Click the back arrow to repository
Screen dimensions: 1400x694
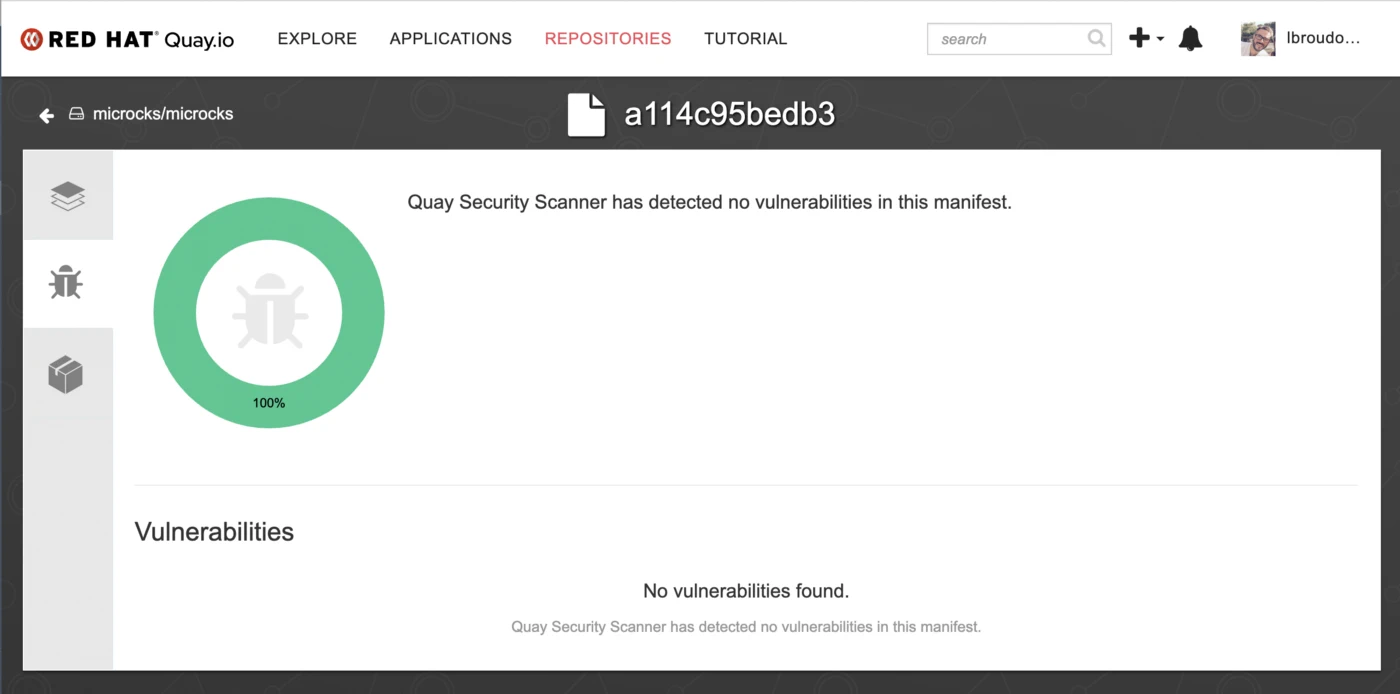(x=46, y=115)
